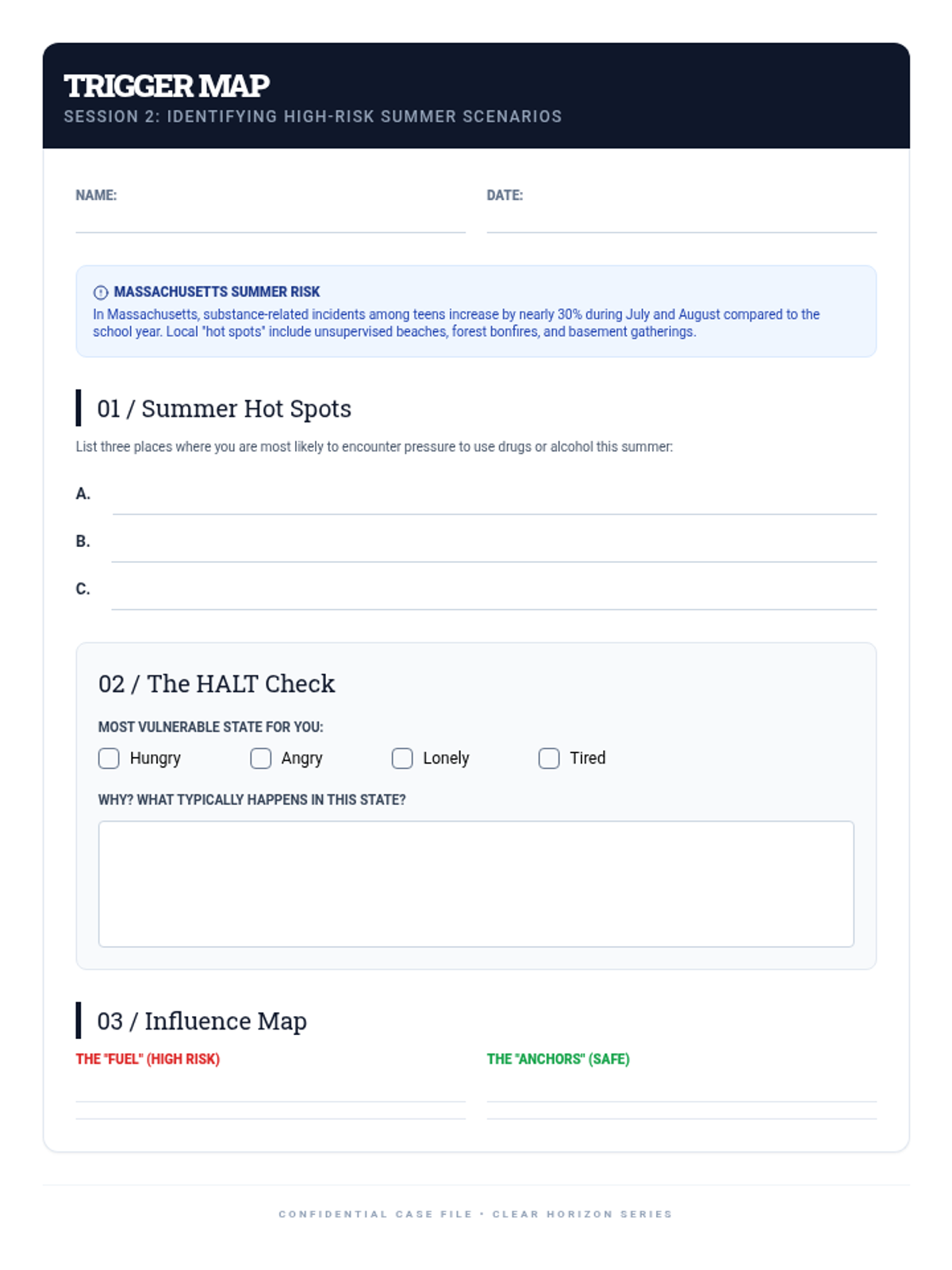Select the hot spot B answer line

pos(493,549)
